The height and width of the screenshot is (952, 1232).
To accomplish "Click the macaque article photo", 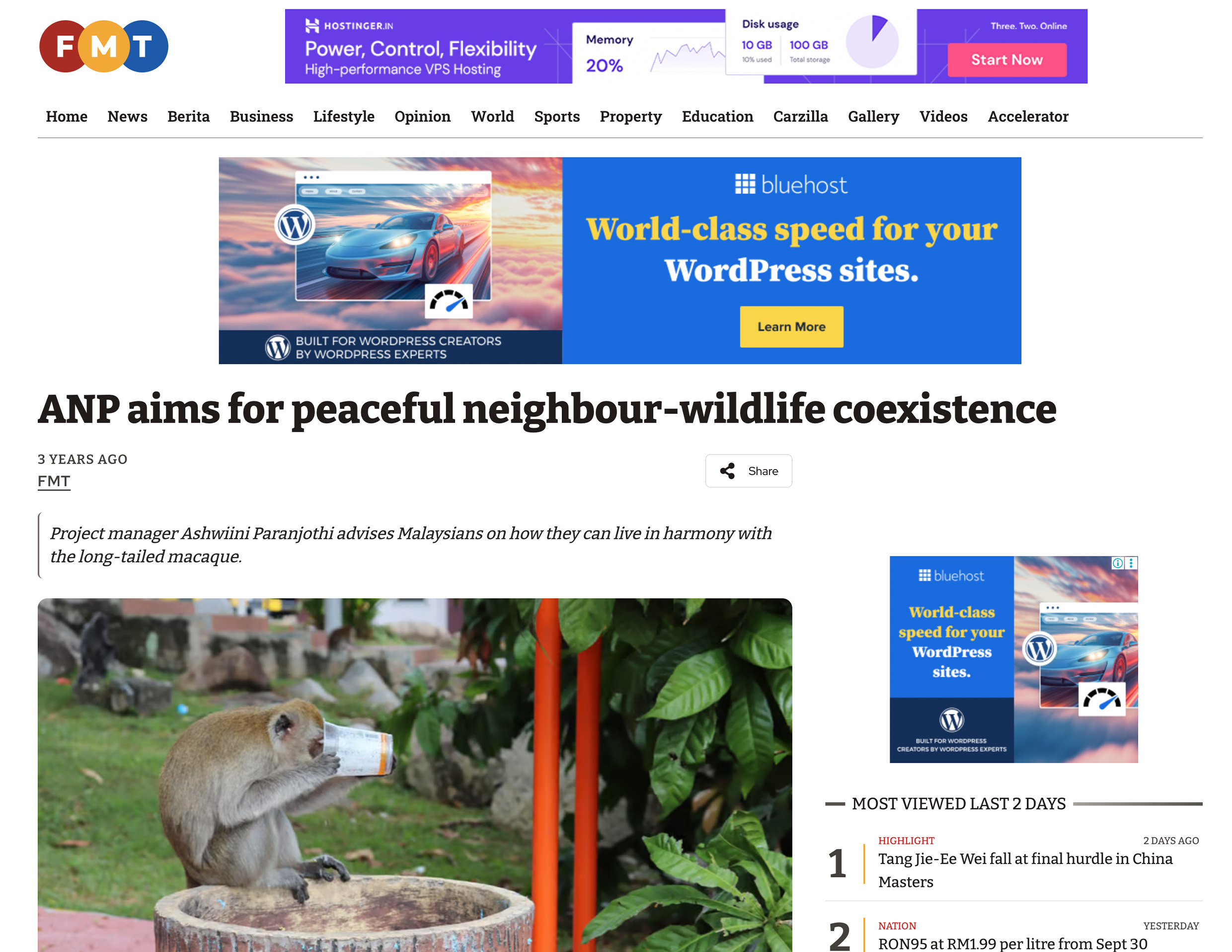I will [415, 775].
